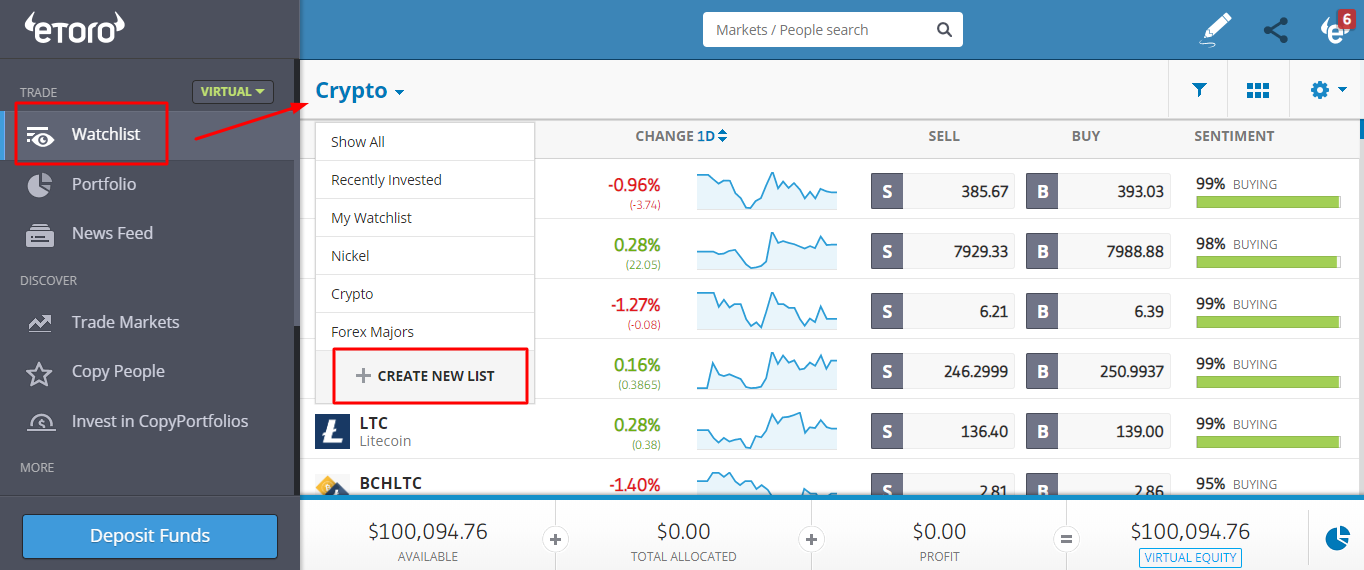Viewport: 1364px width, 570px height.
Task: Click sentiment bar of 98% buying row
Action: 1268,262
